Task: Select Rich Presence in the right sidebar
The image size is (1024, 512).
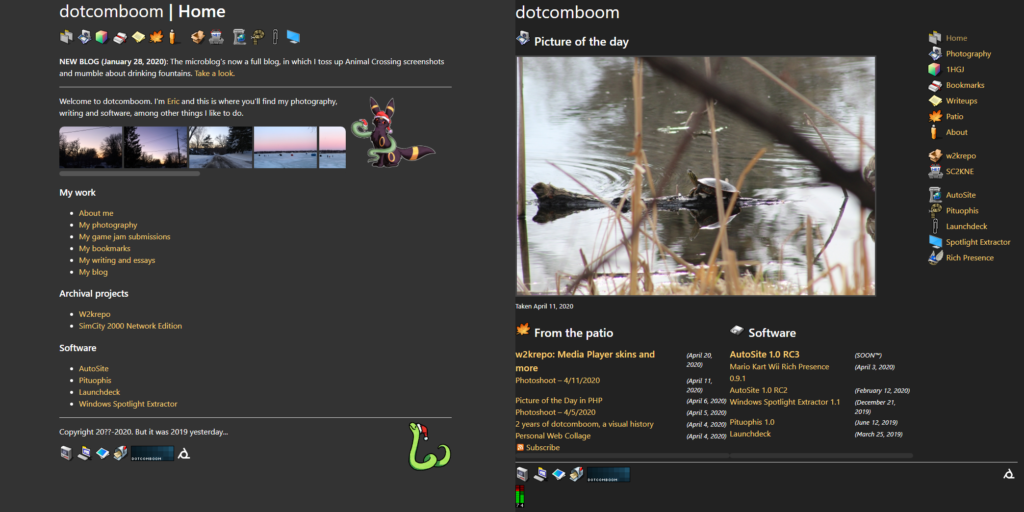Action: click(969, 258)
